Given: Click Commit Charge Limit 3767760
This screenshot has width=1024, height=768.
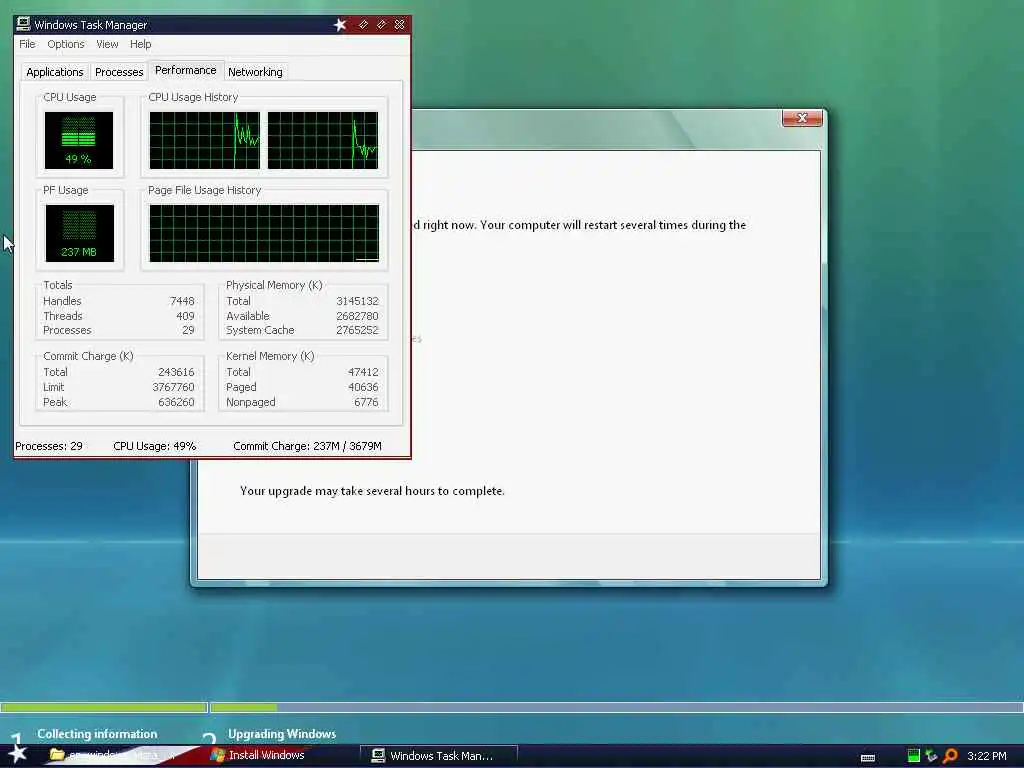Looking at the screenshot, I should (173, 387).
